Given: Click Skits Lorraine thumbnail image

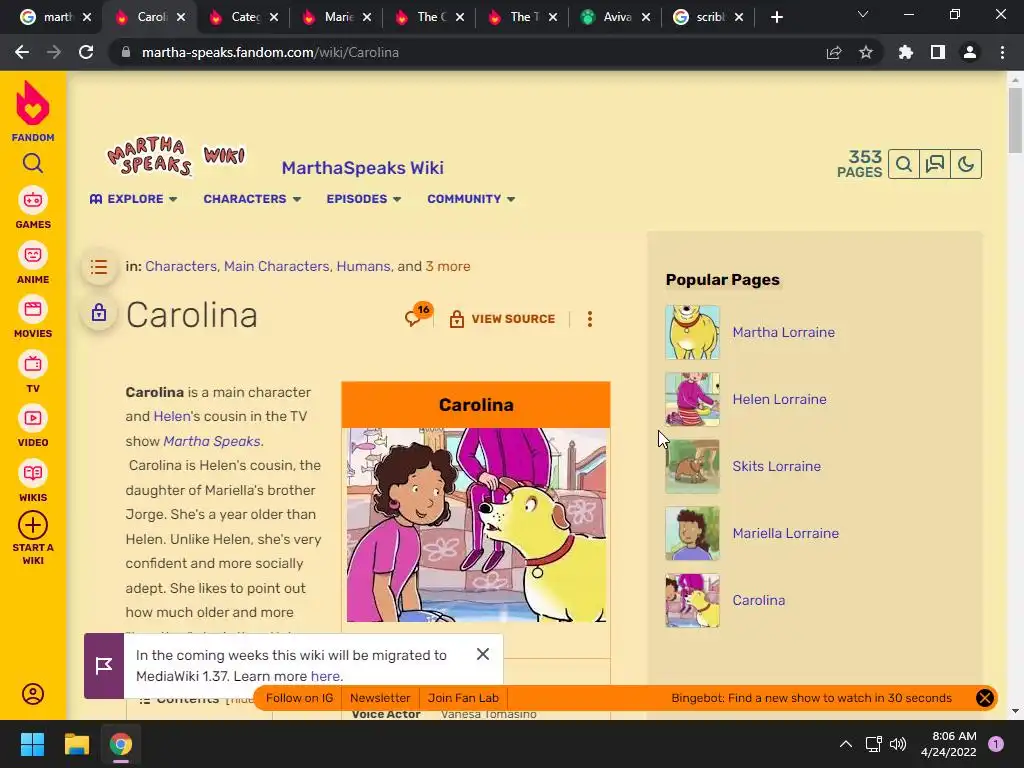Looking at the screenshot, I should click(x=692, y=466).
